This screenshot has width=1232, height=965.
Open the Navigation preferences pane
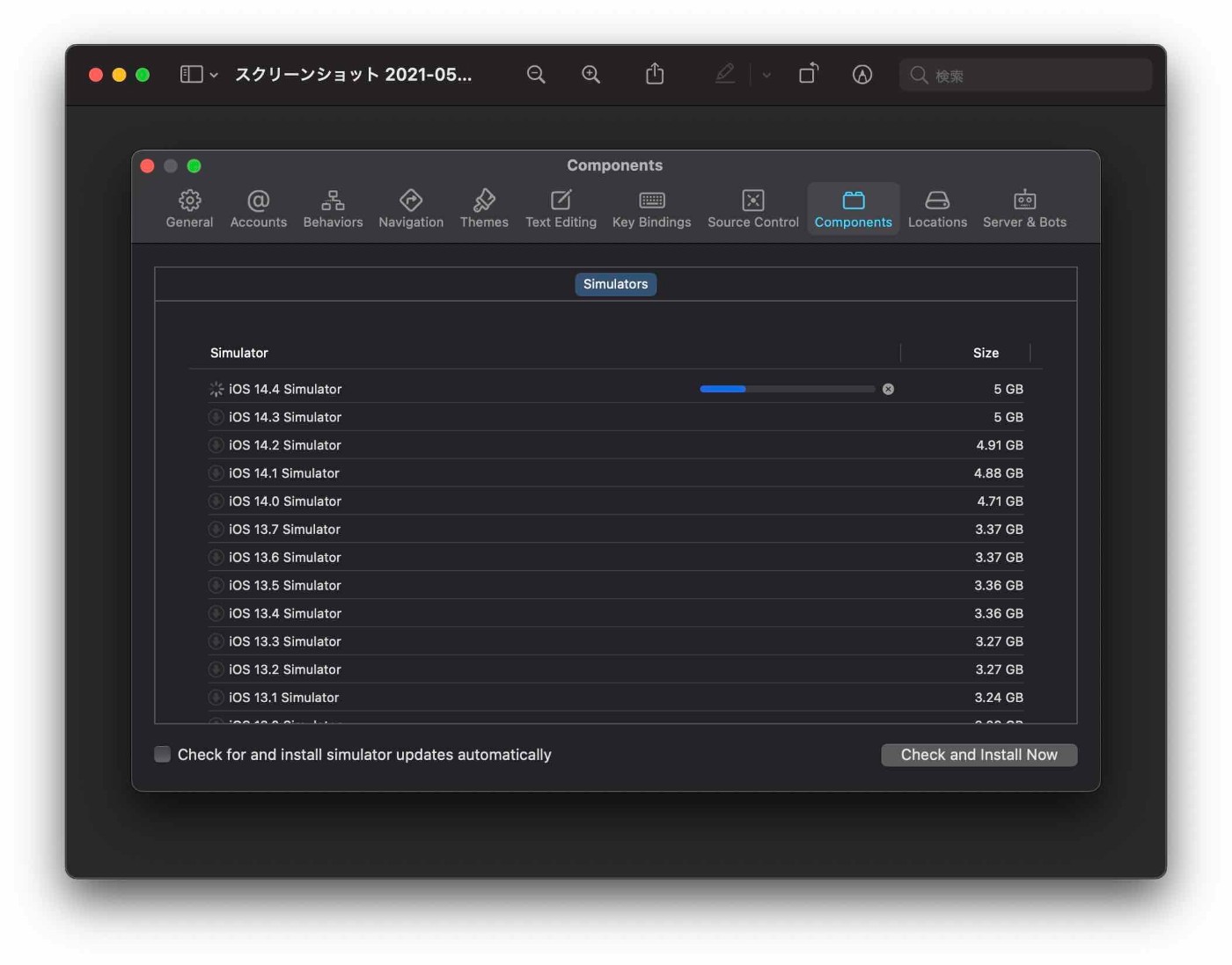411,209
